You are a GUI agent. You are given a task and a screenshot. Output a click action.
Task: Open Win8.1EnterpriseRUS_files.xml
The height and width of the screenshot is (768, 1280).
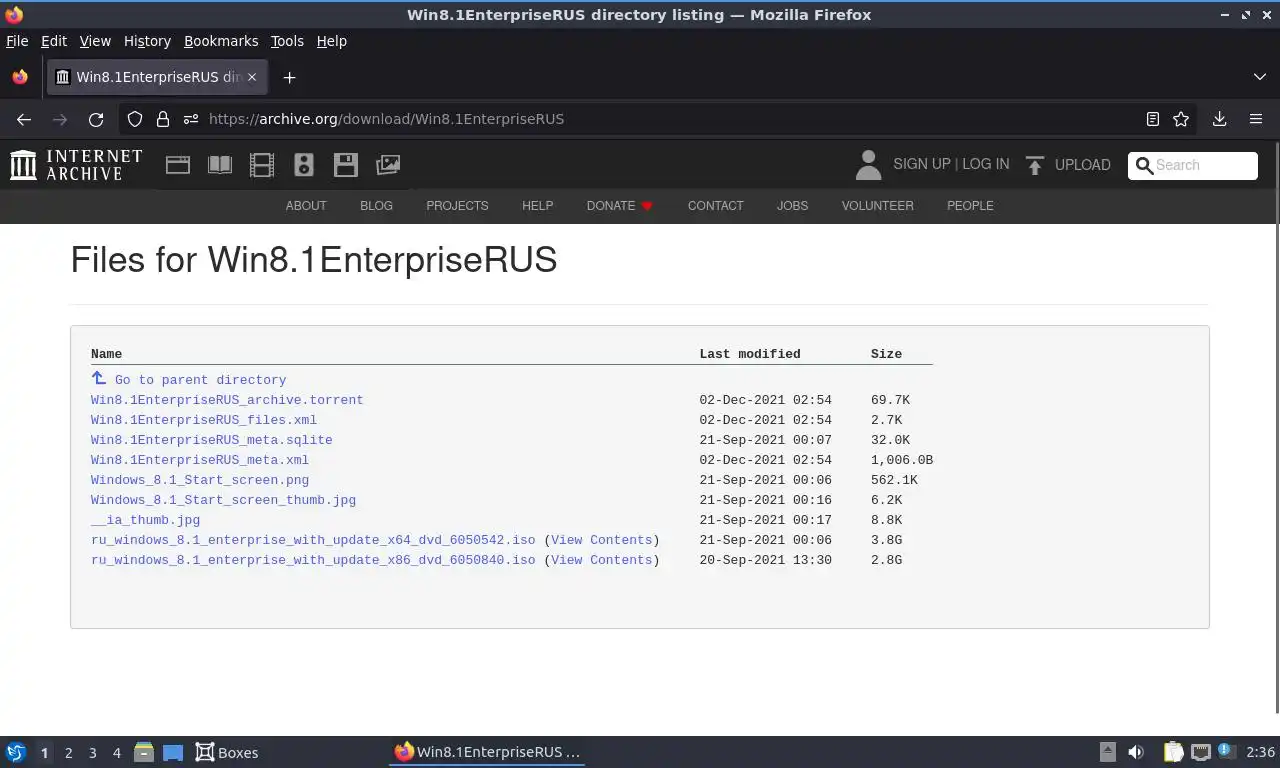pos(204,420)
